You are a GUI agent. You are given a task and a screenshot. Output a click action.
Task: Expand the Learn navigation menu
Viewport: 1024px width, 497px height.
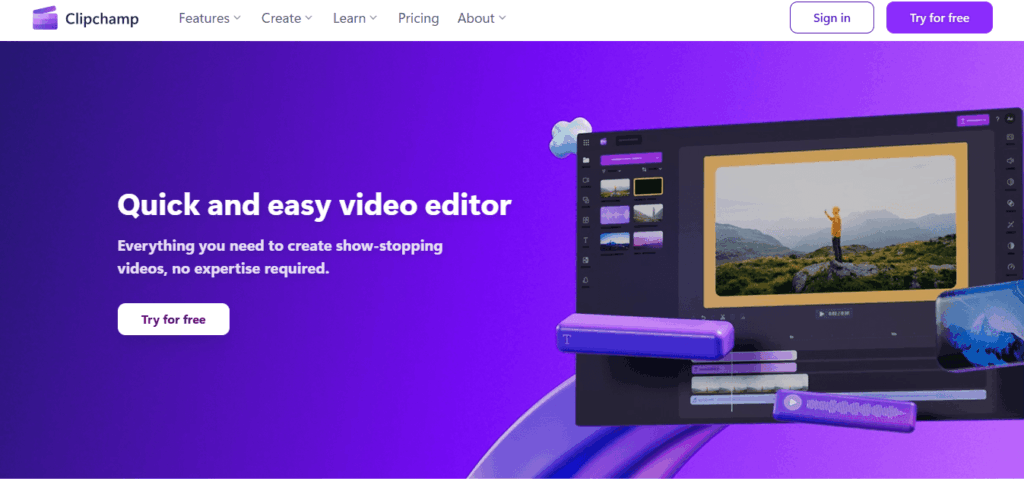355,18
